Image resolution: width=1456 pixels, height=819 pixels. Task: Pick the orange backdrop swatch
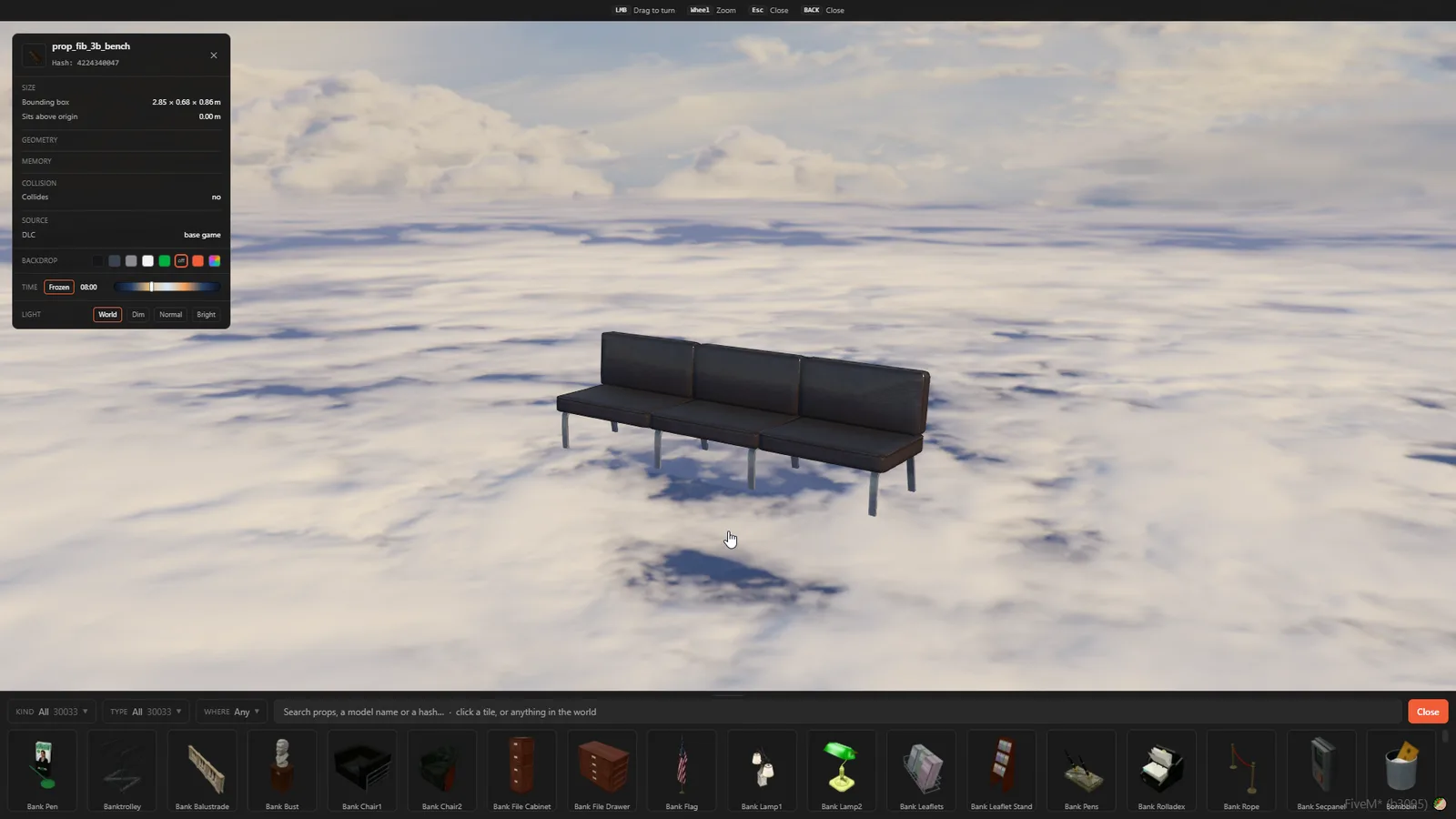(197, 261)
